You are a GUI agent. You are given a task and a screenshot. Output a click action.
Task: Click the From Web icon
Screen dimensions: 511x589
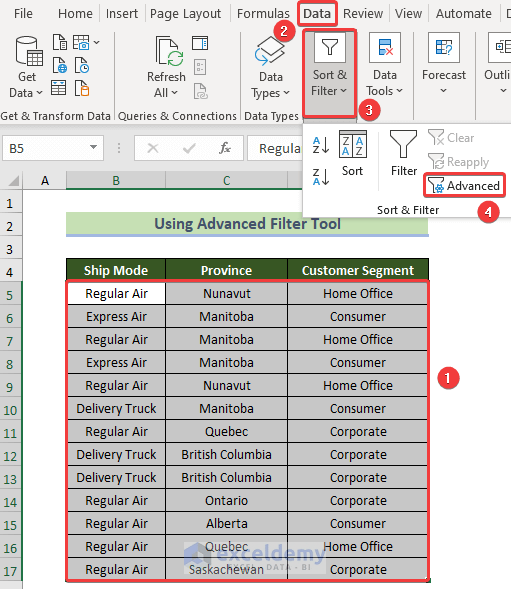tap(59, 65)
